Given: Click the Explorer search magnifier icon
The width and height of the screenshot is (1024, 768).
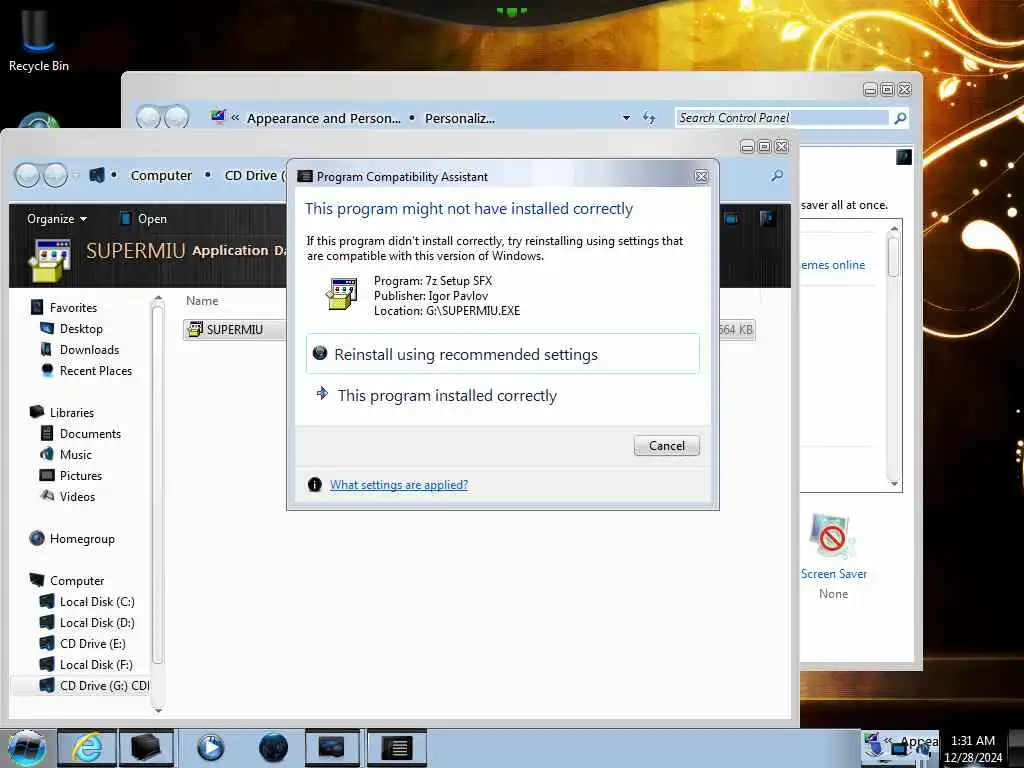Looking at the screenshot, I should [x=776, y=176].
